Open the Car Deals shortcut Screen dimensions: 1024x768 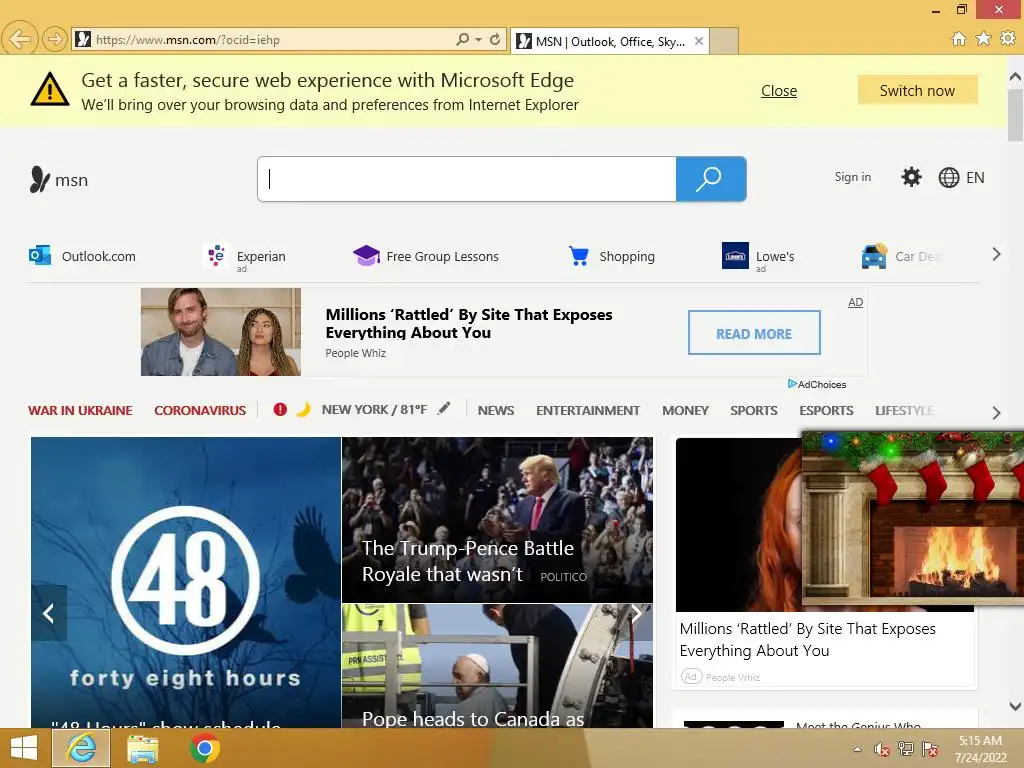(903, 257)
